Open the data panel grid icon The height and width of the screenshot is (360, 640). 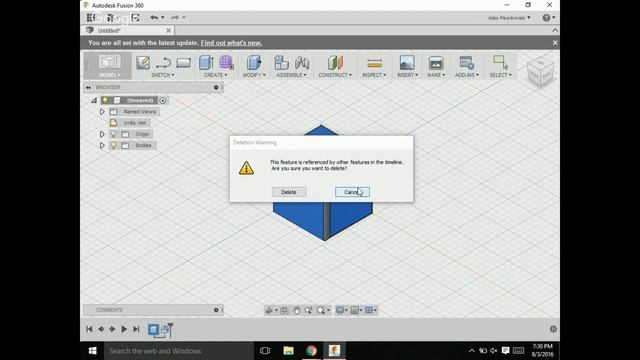click(x=91, y=18)
